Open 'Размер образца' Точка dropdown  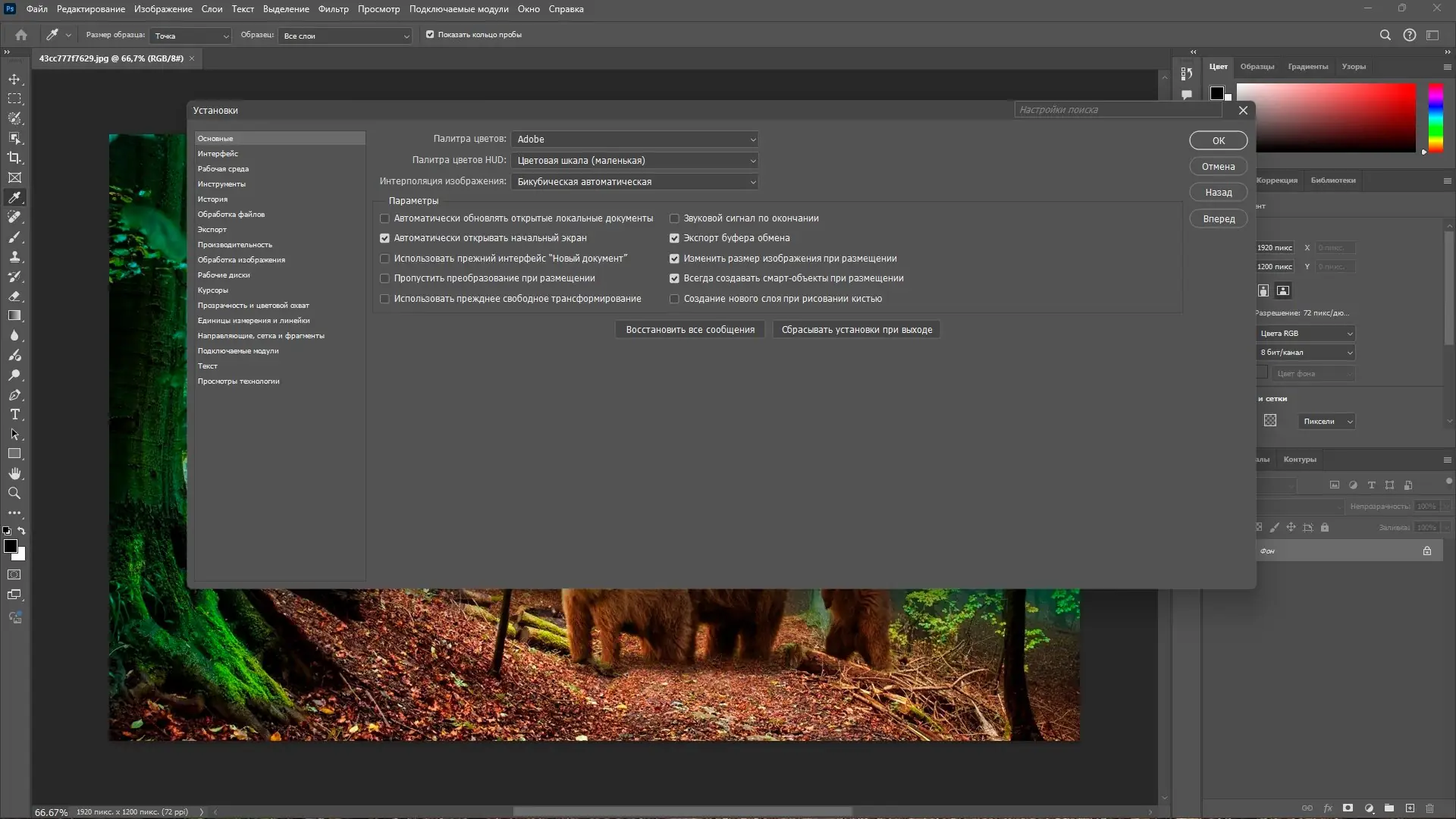point(191,36)
